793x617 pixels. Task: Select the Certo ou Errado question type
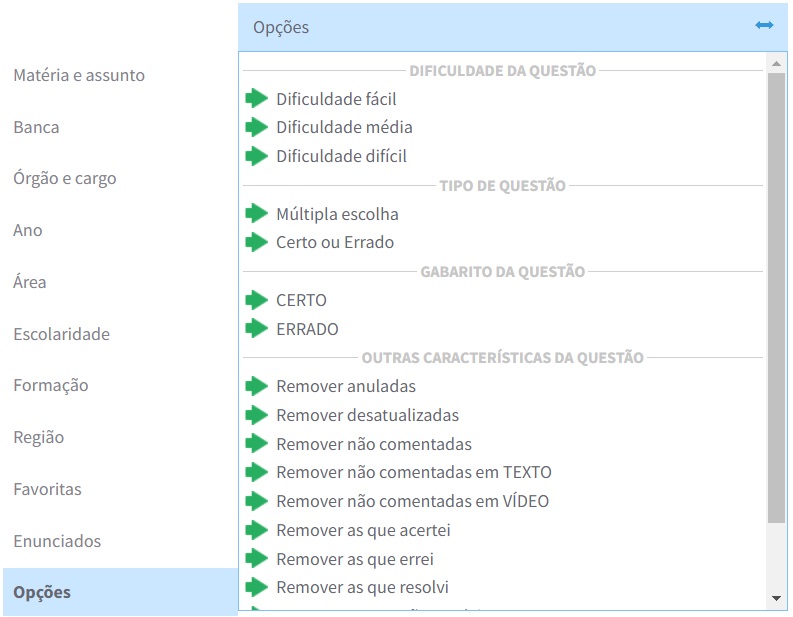335,242
